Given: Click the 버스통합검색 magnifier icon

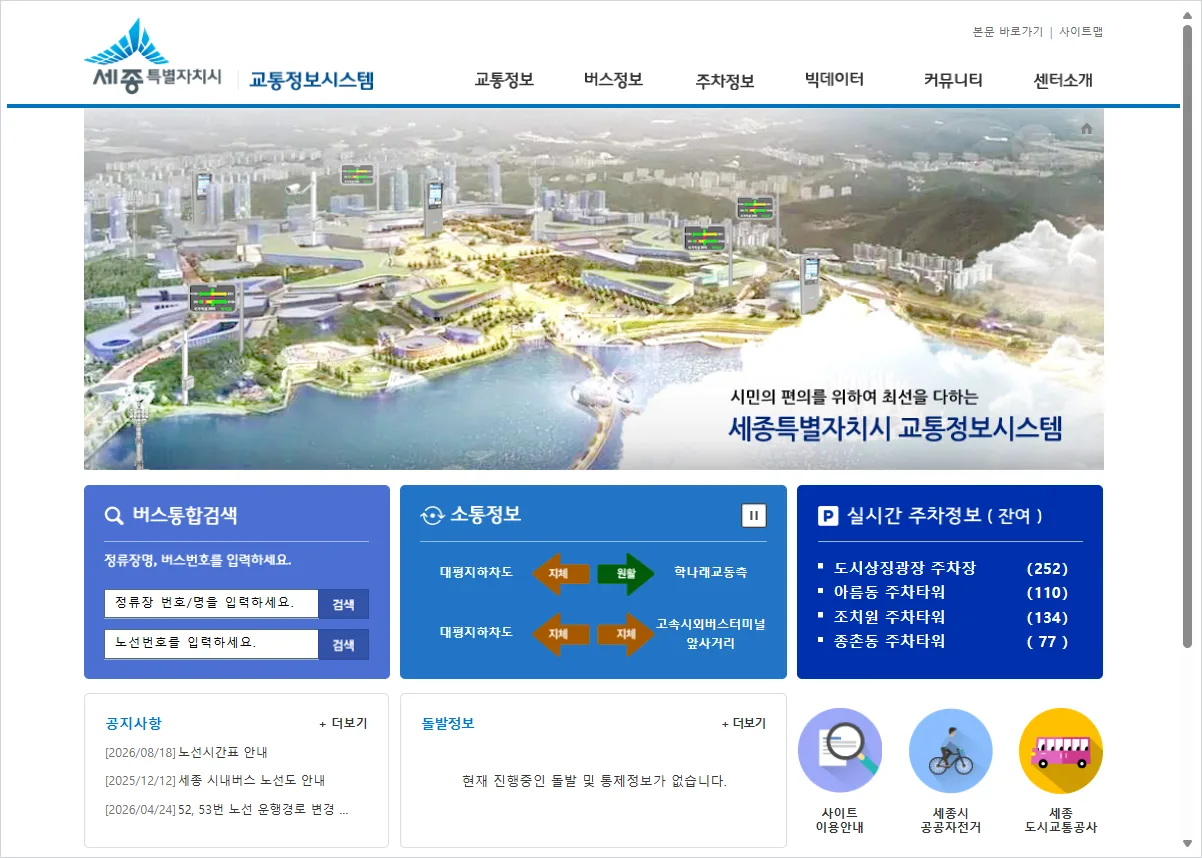Looking at the screenshot, I should coord(114,516).
